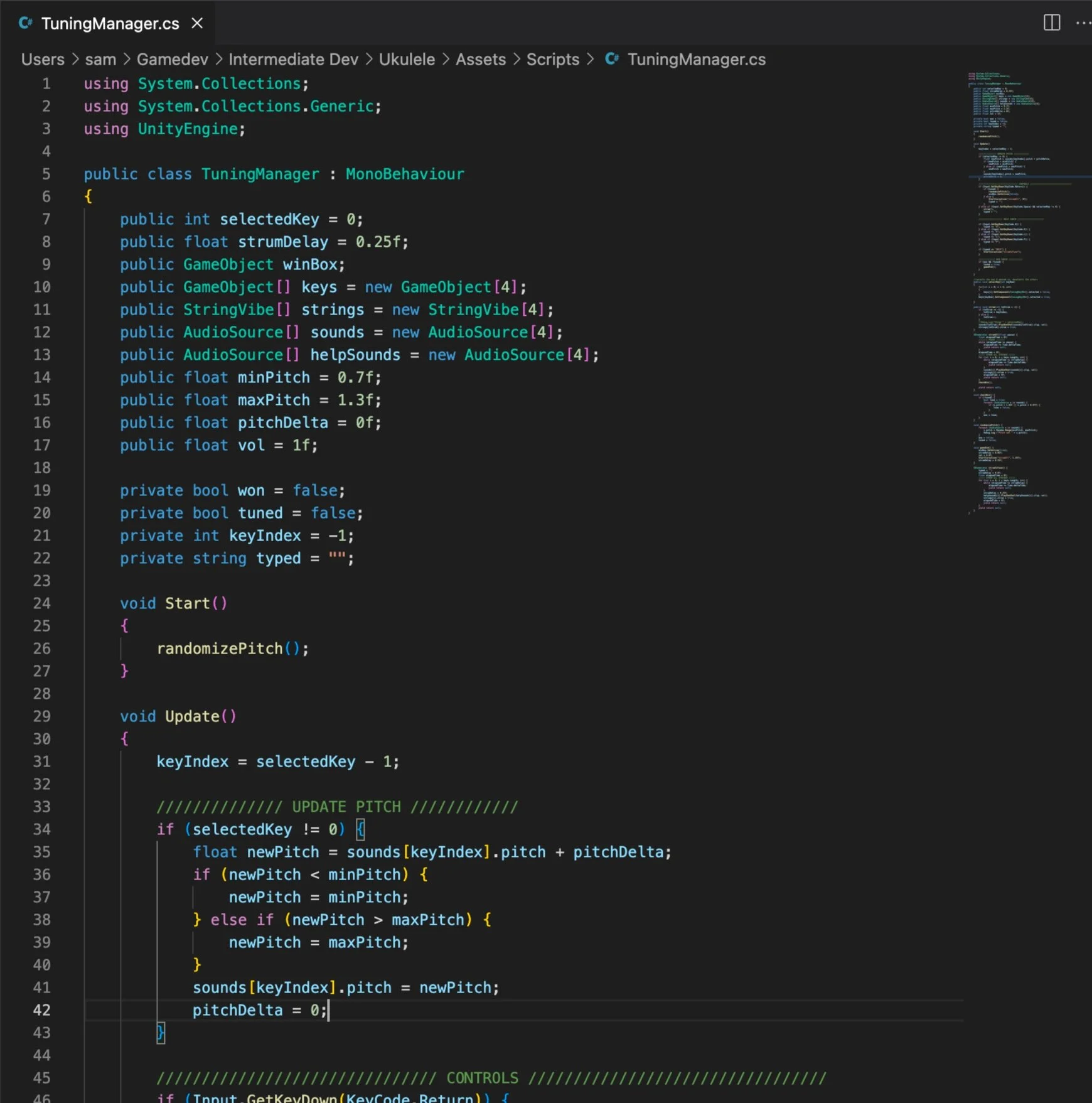Click the tuned bool variable
This screenshot has width=1092, height=1103.
[260, 513]
